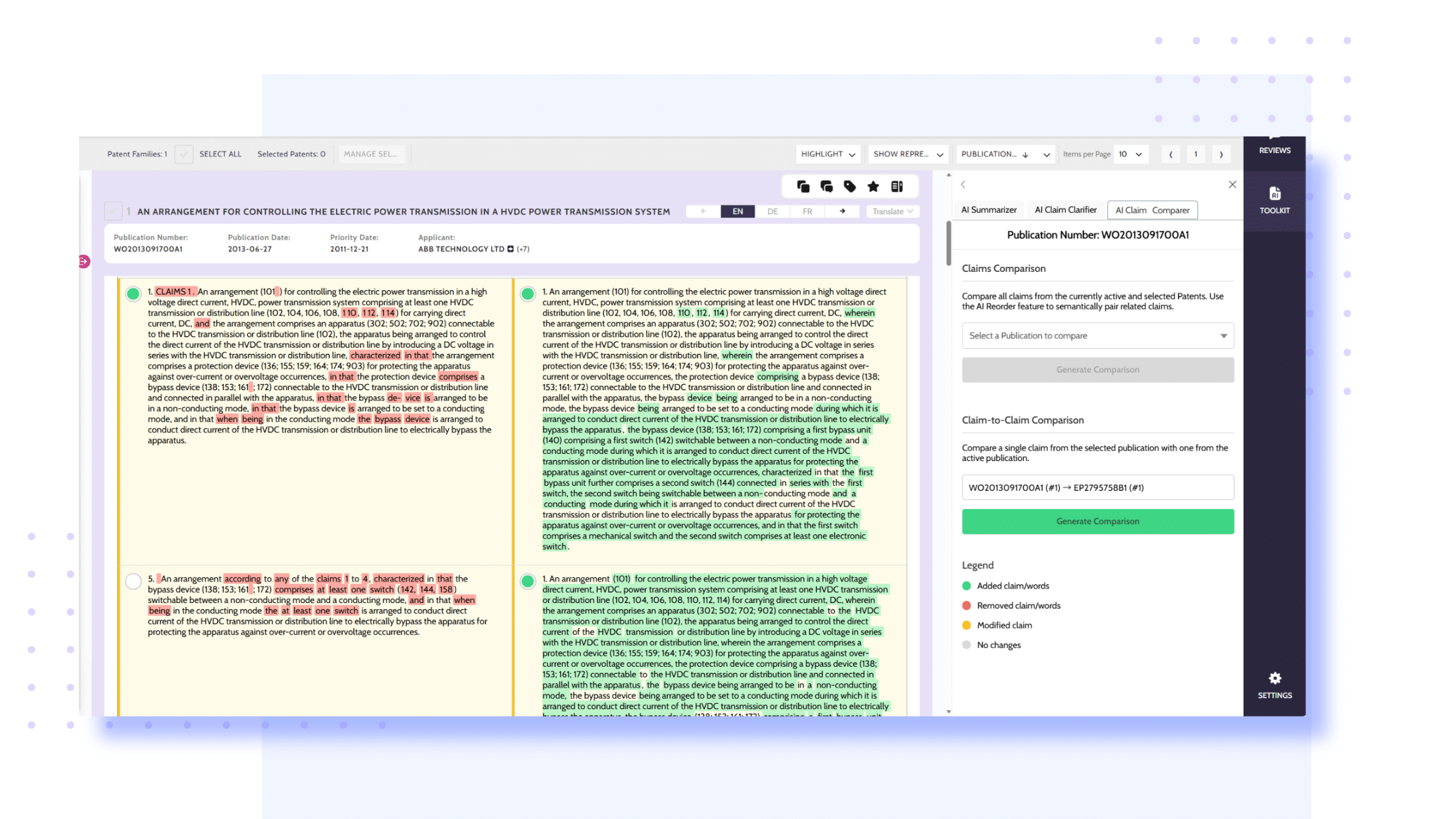This screenshot has height=819, width=1456.
Task: Click back chevron in AI panel
Action: [x=963, y=184]
